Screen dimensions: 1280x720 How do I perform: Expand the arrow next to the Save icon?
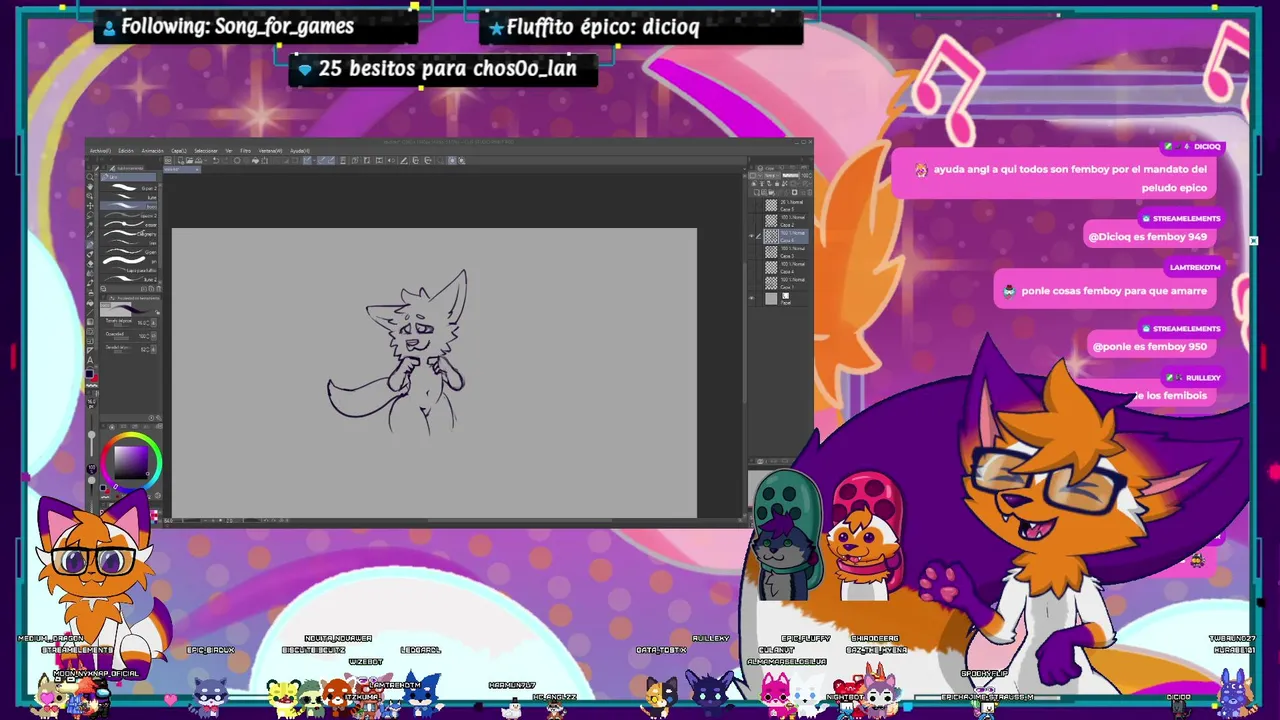pos(205,161)
